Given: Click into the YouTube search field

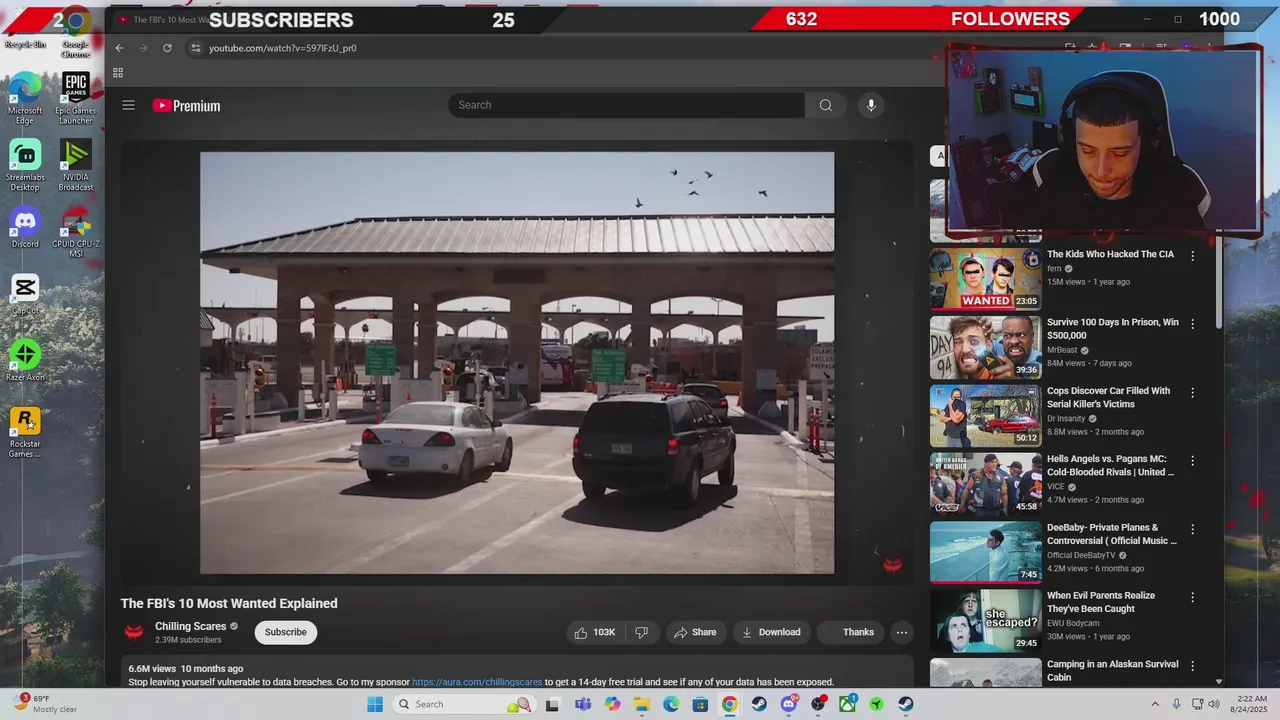Looking at the screenshot, I should tap(626, 105).
